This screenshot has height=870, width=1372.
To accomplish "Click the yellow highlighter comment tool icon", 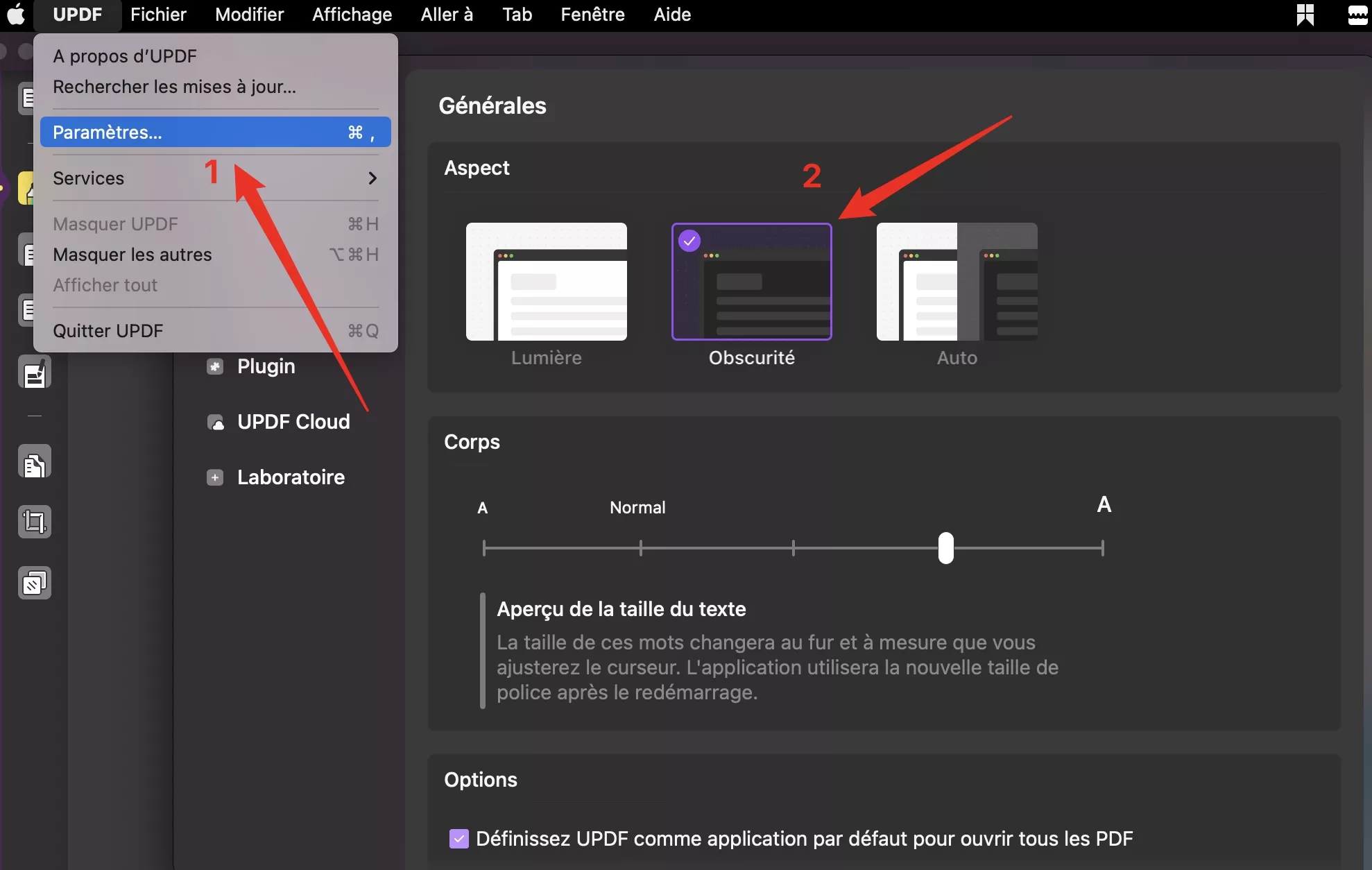I will coord(26,188).
